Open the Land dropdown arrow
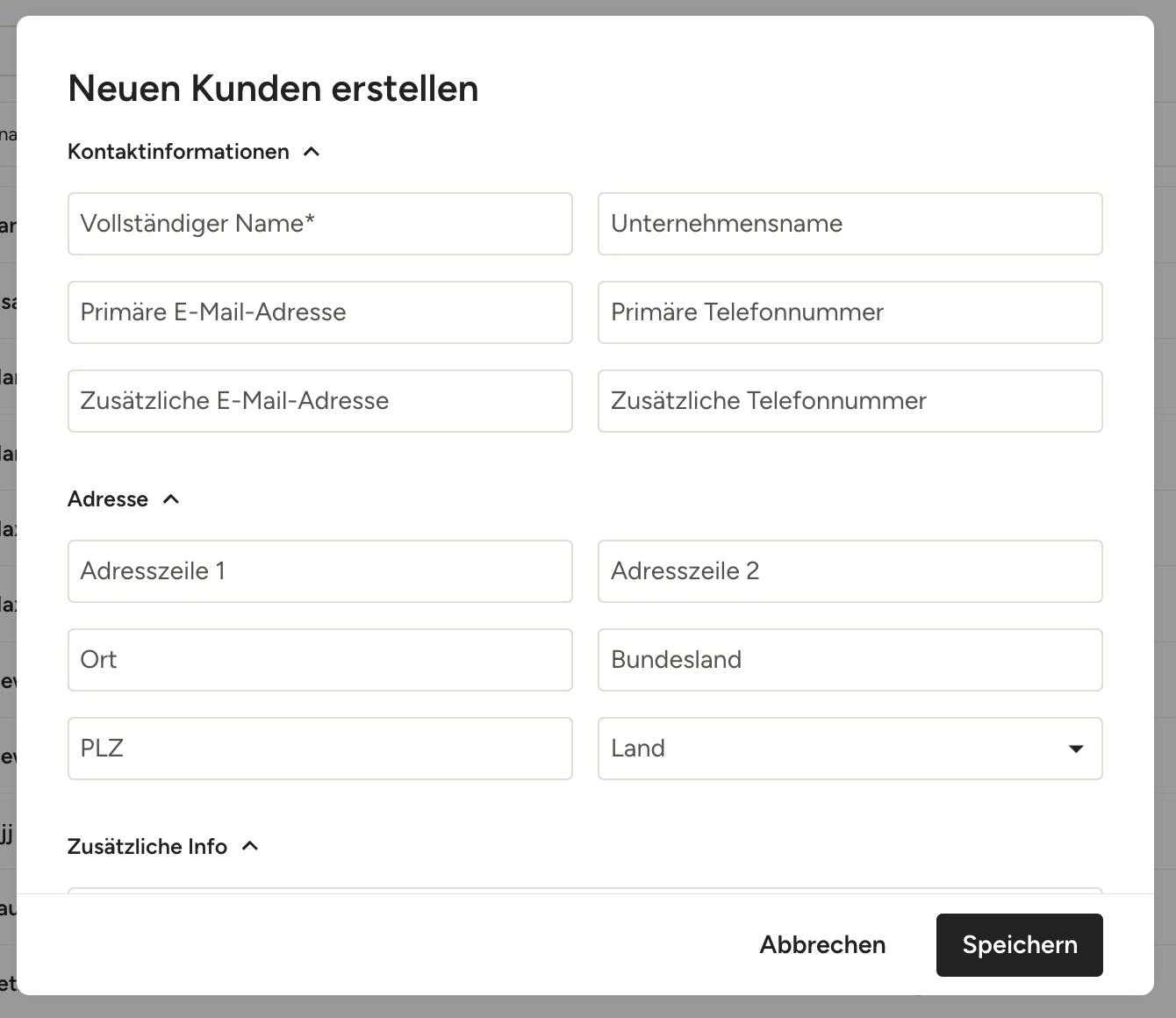This screenshot has height=1018, width=1176. coord(1075,749)
